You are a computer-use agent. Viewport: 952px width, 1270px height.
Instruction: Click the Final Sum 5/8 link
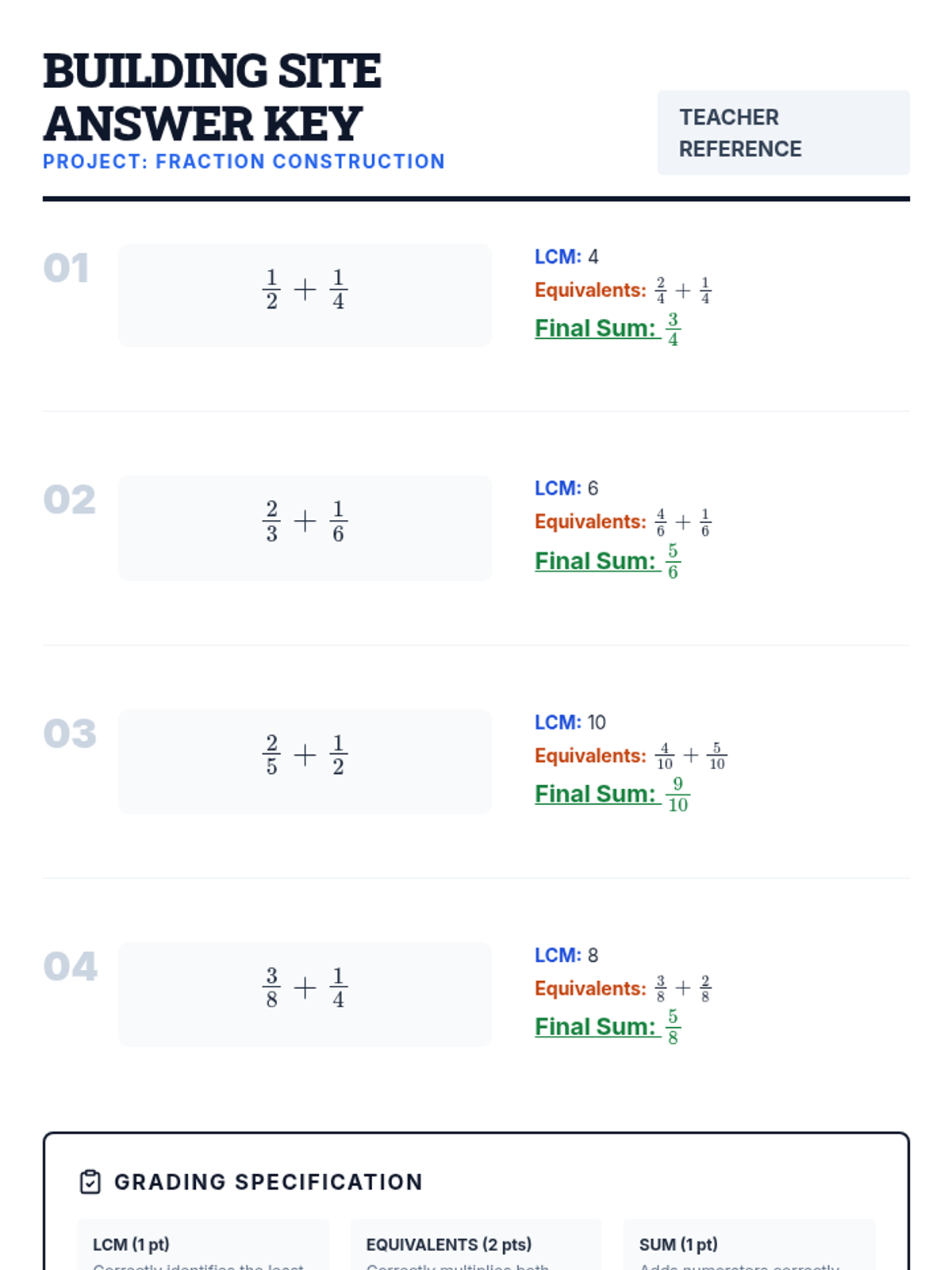608,1027
